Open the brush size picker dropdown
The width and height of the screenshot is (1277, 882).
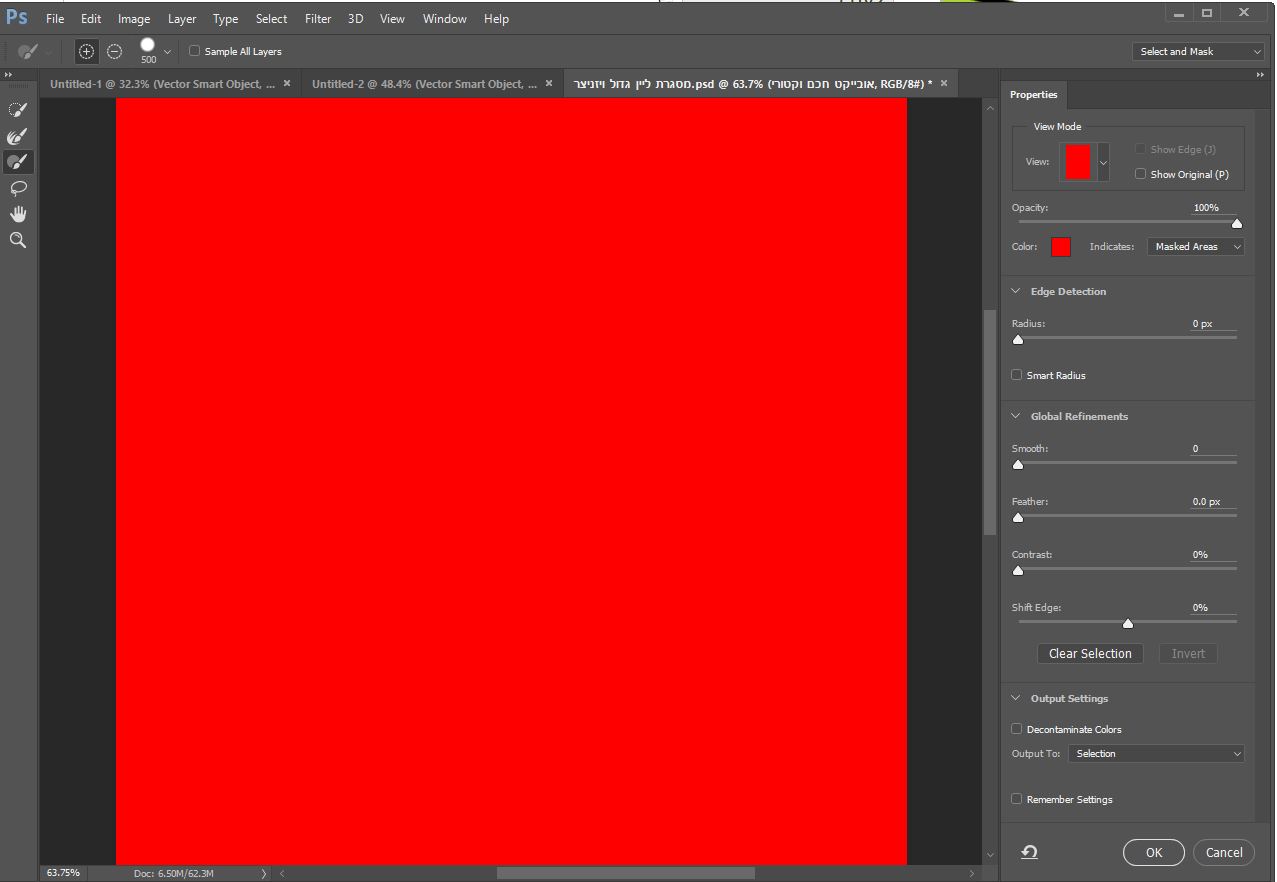coord(167,51)
